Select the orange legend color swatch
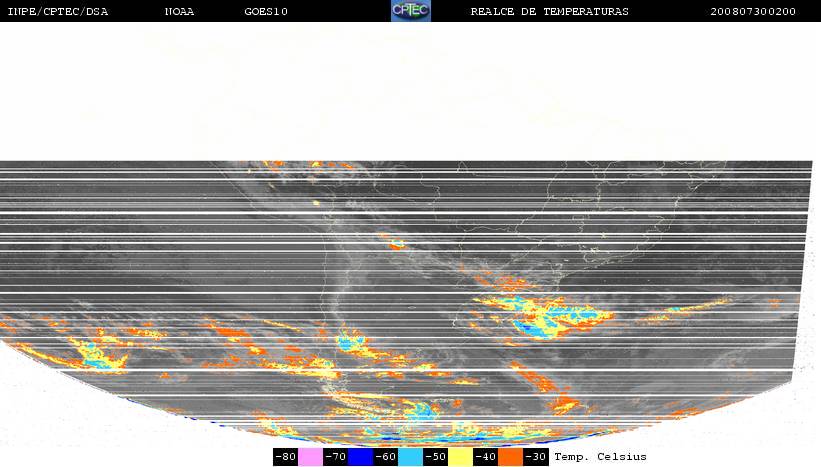 tap(511, 457)
